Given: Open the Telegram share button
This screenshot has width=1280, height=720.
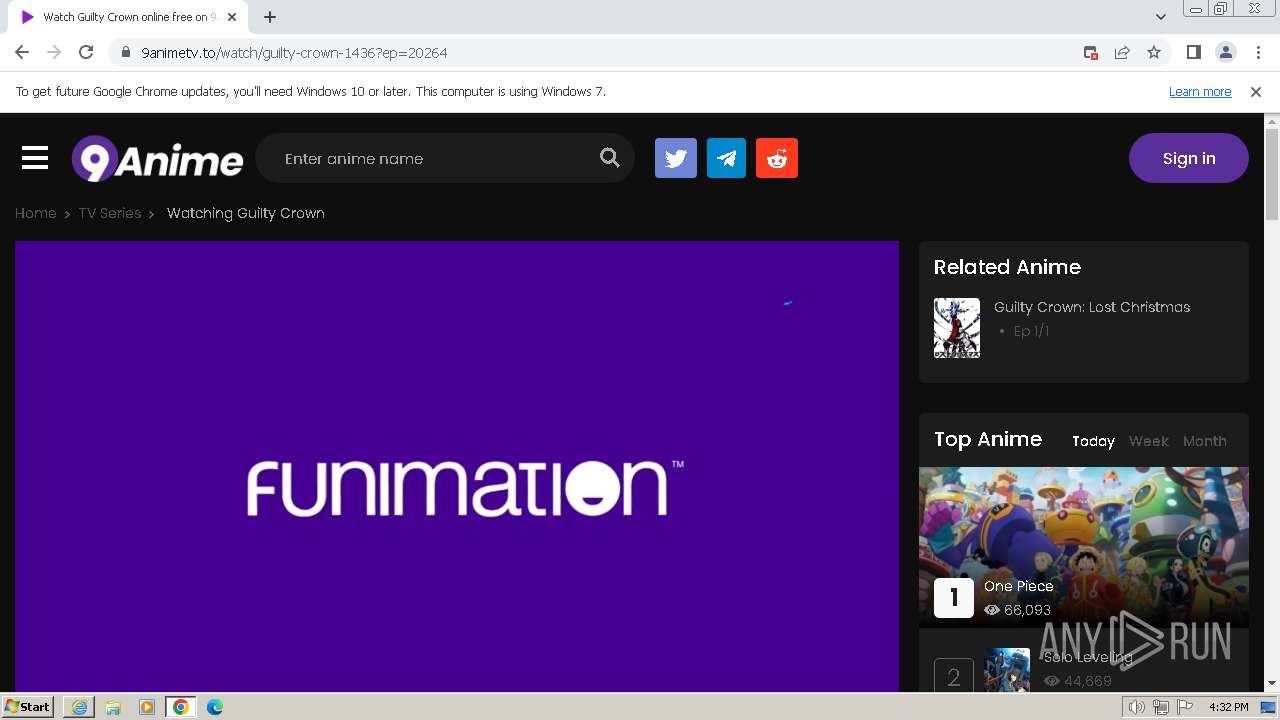Looking at the screenshot, I should pos(726,158).
